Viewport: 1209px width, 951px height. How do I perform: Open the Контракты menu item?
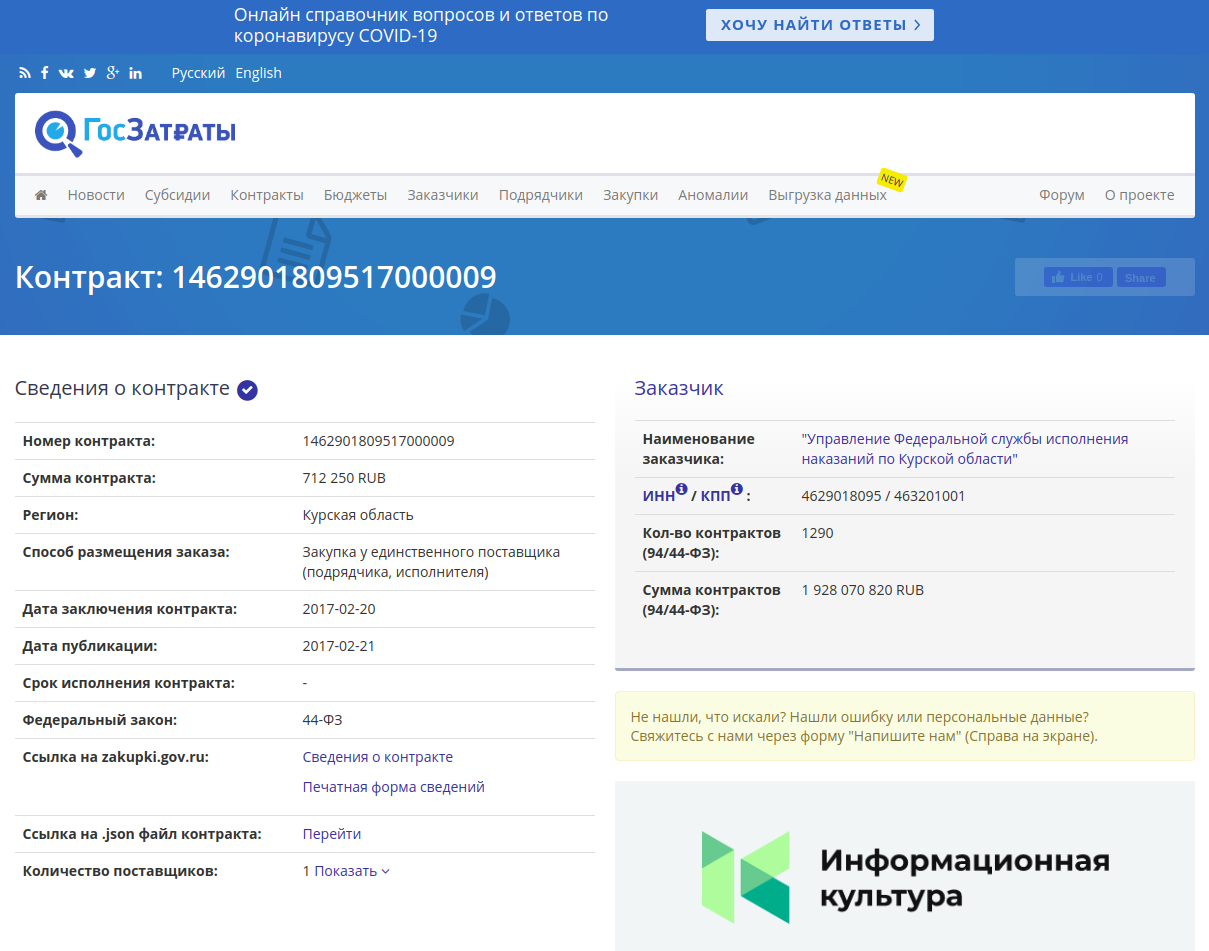[267, 195]
